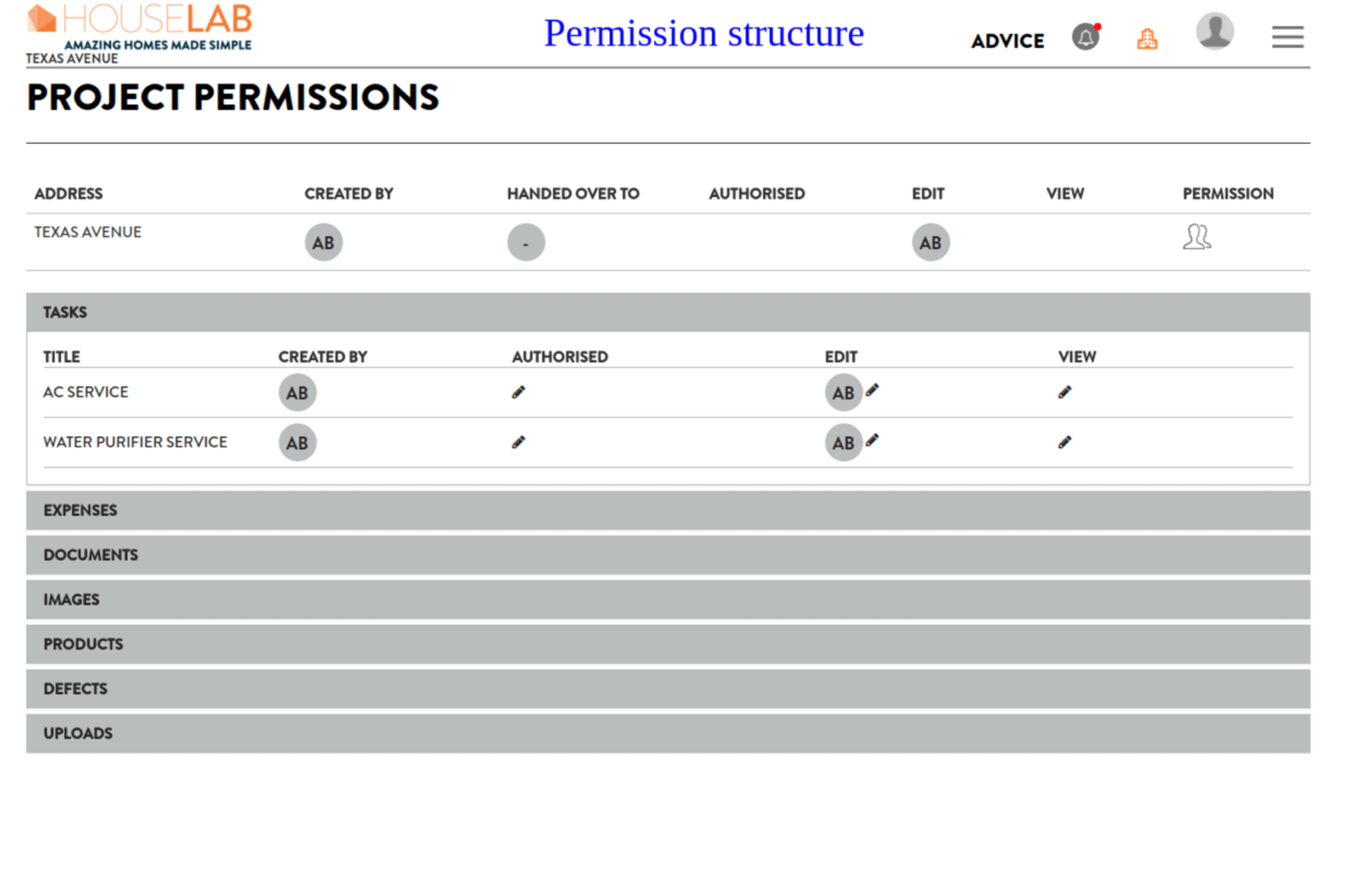Edit AC Service authorised pencil icon

point(518,392)
